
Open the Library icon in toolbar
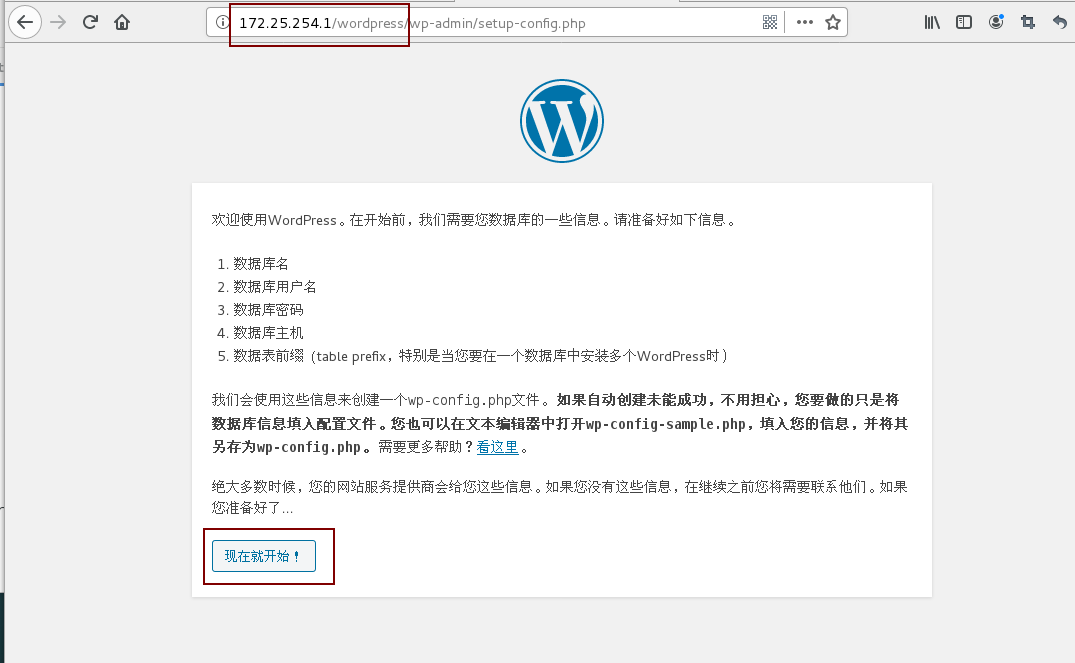932,23
